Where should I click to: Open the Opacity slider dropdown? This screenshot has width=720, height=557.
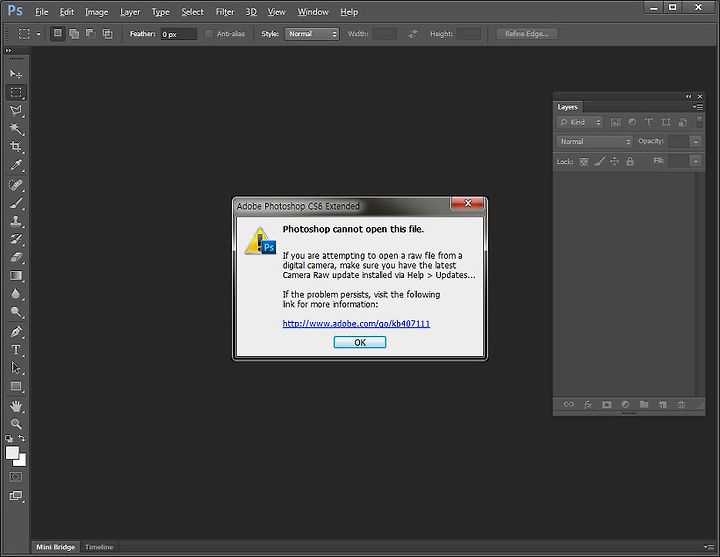click(696, 141)
